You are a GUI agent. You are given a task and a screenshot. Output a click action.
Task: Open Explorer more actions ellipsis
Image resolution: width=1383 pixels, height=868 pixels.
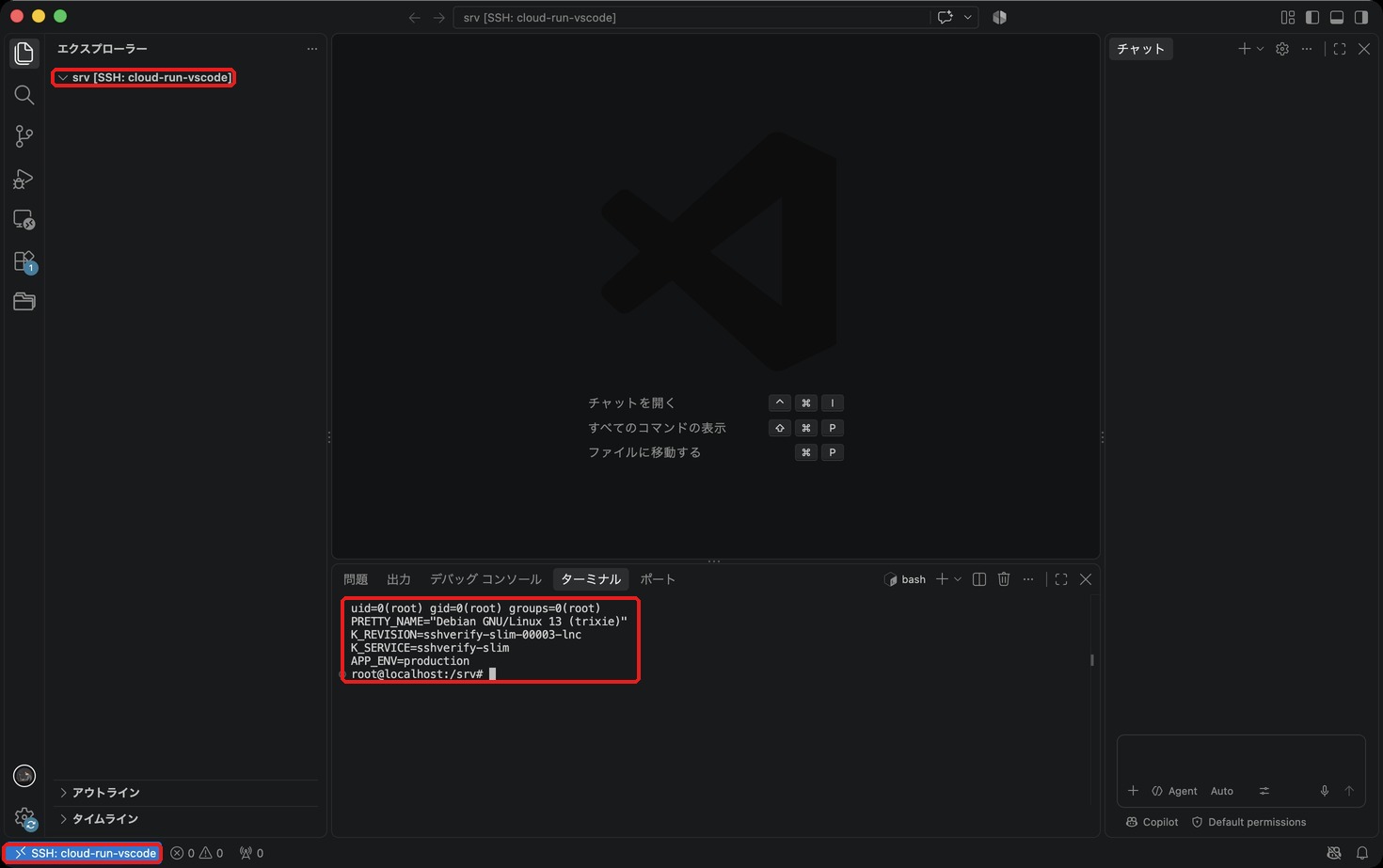tap(312, 49)
